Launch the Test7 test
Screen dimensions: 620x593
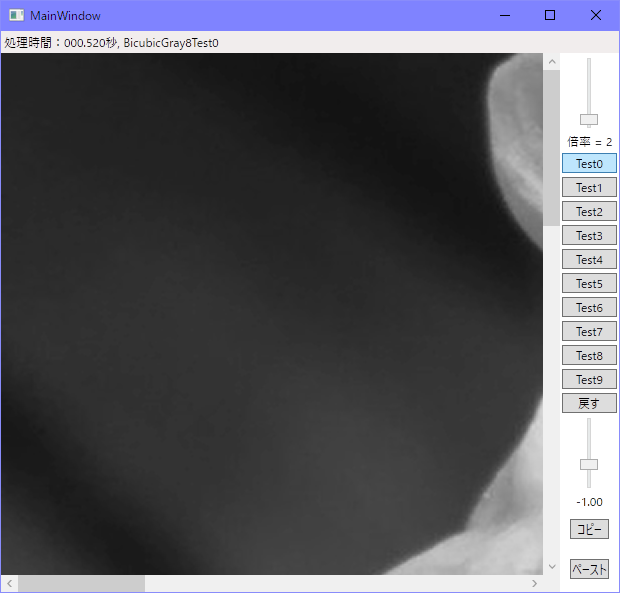pyautogui.click(x=589, y=331)
